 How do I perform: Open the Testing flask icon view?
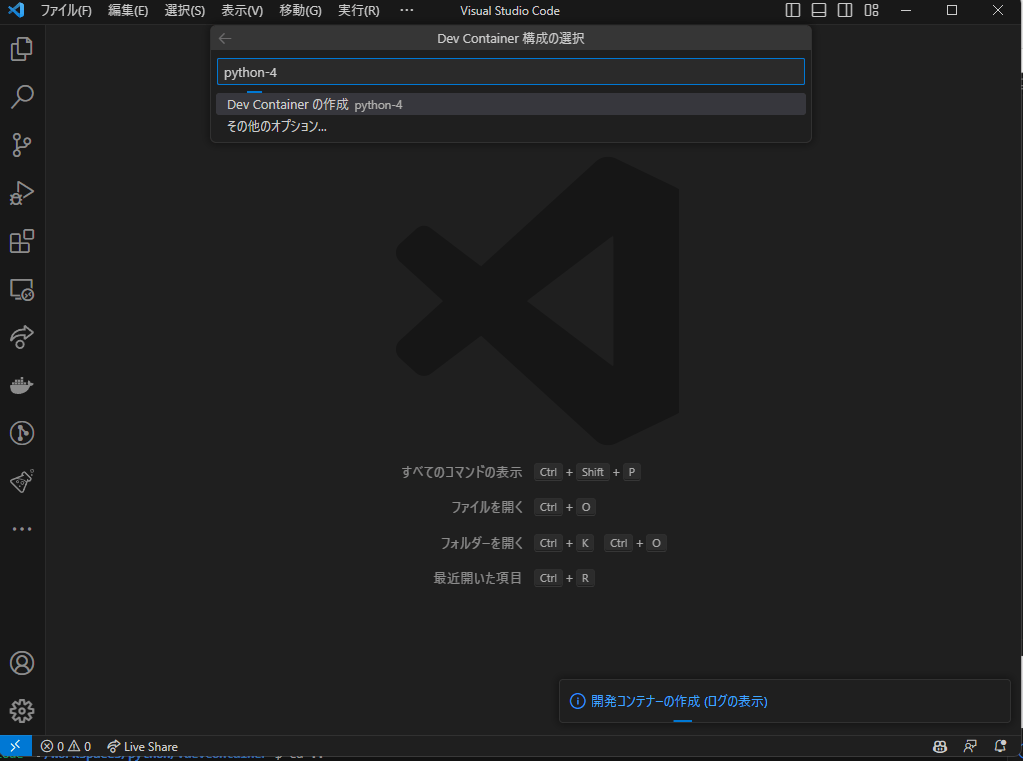pos(22,482)
